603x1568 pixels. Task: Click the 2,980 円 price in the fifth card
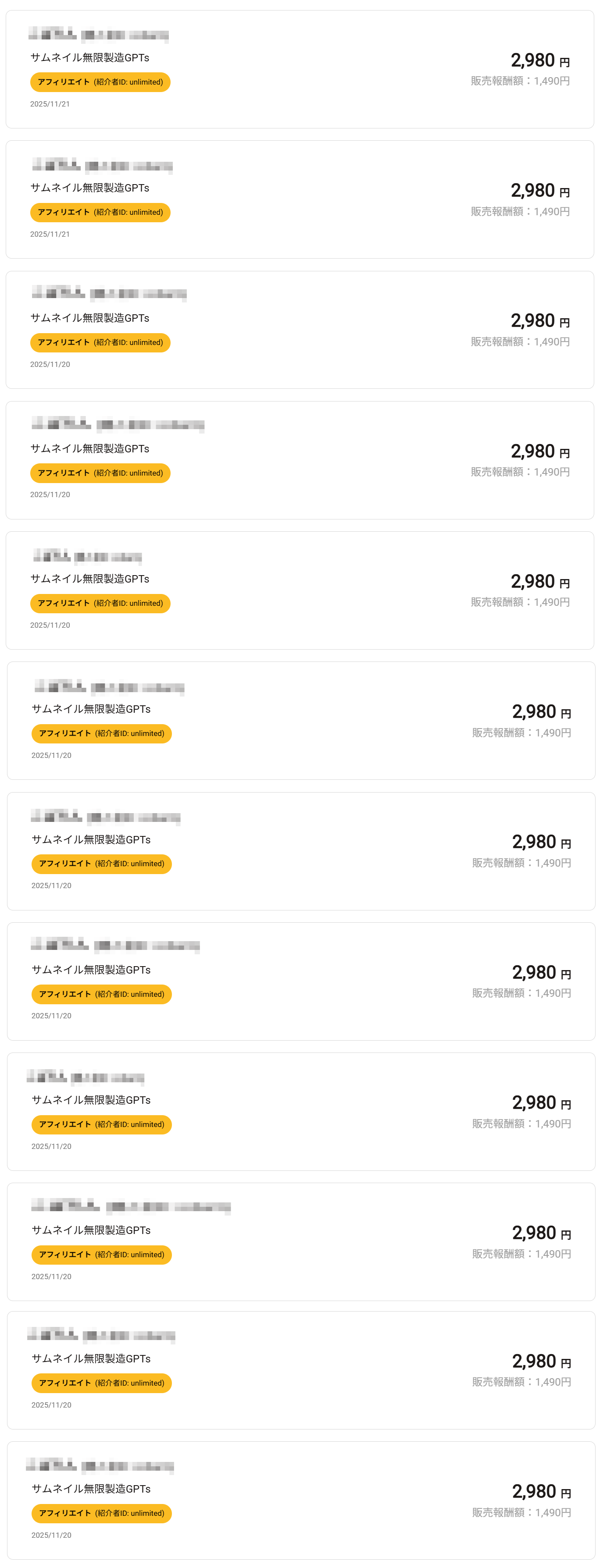coord(540,582)
